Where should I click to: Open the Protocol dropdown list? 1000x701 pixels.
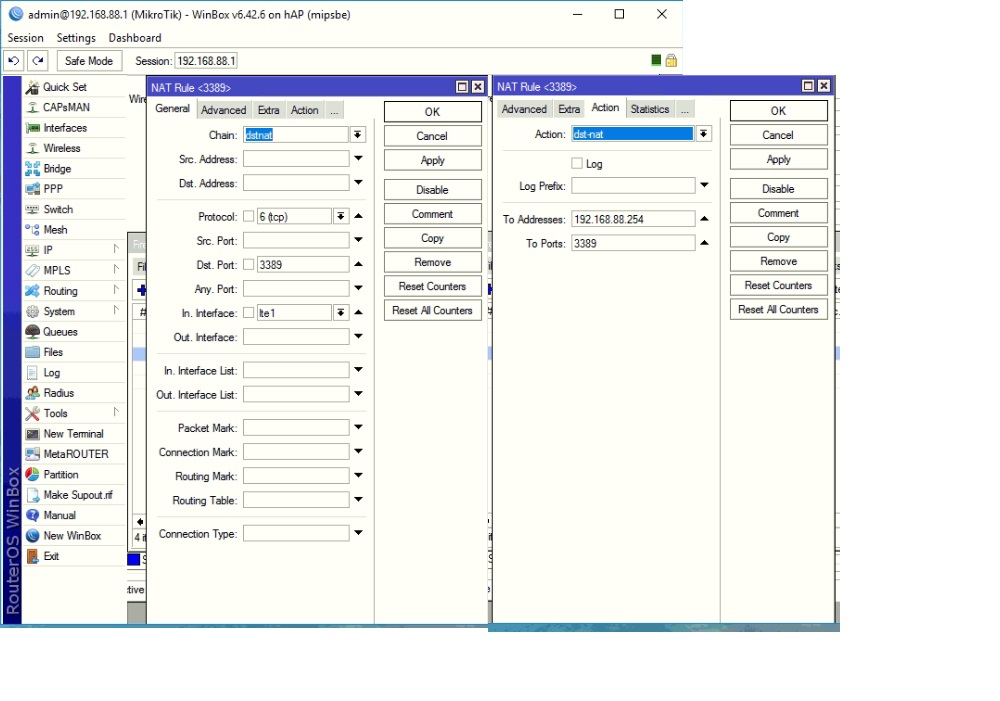point(341,216)
